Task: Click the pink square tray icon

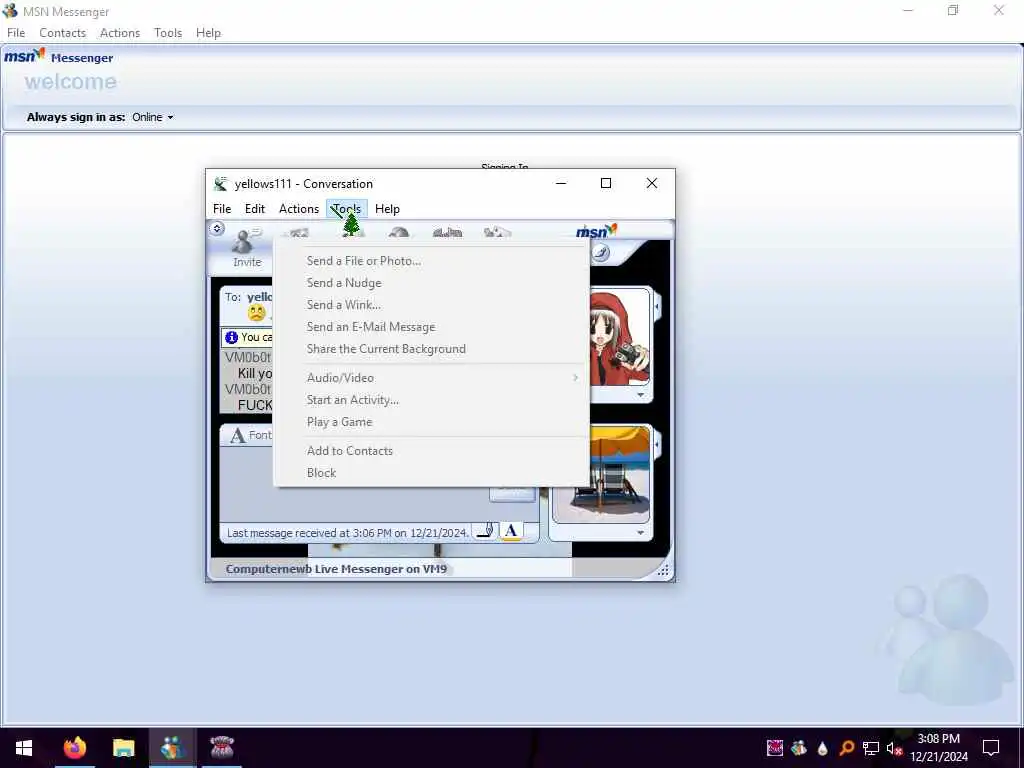Action: [x=775, y=748]
